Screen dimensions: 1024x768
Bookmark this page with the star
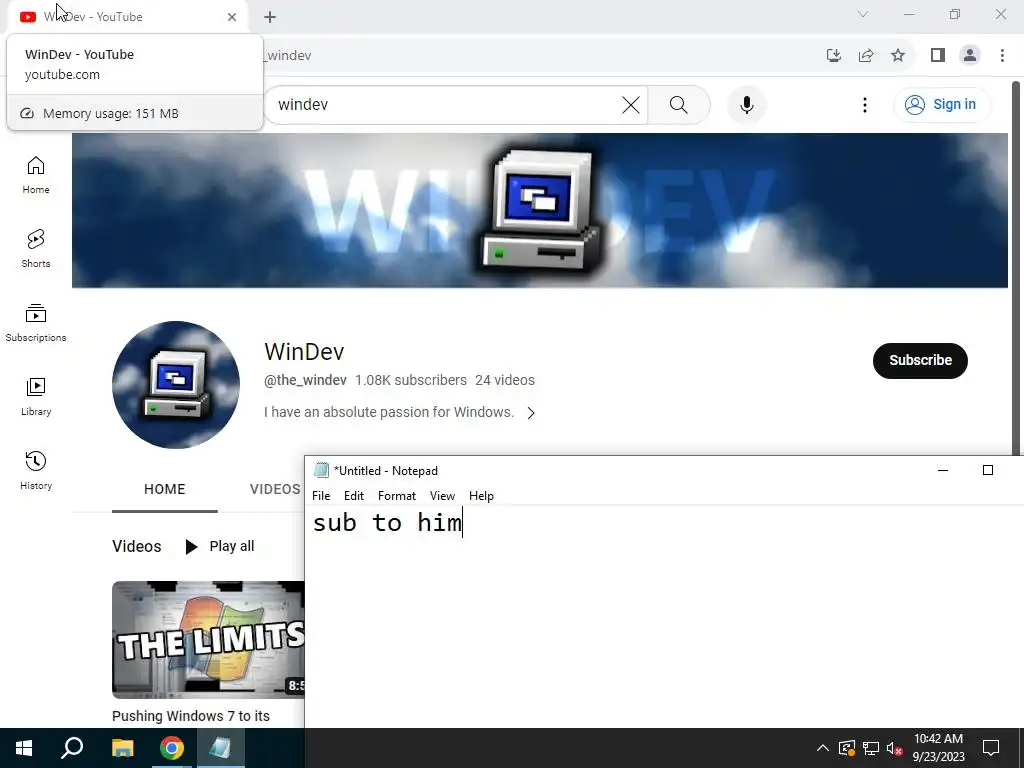898,56
